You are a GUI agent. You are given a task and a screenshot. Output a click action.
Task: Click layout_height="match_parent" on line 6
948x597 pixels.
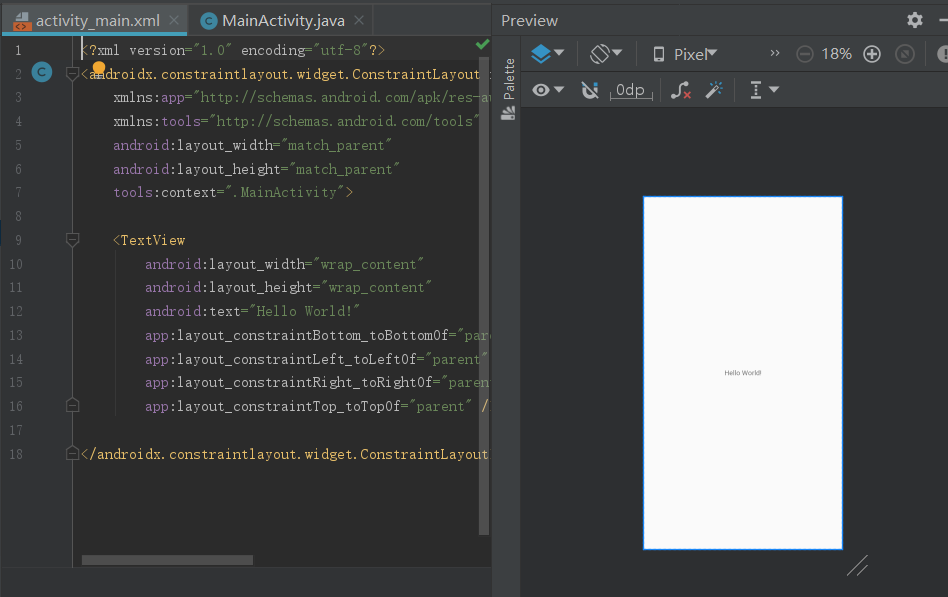click(256, 169)
